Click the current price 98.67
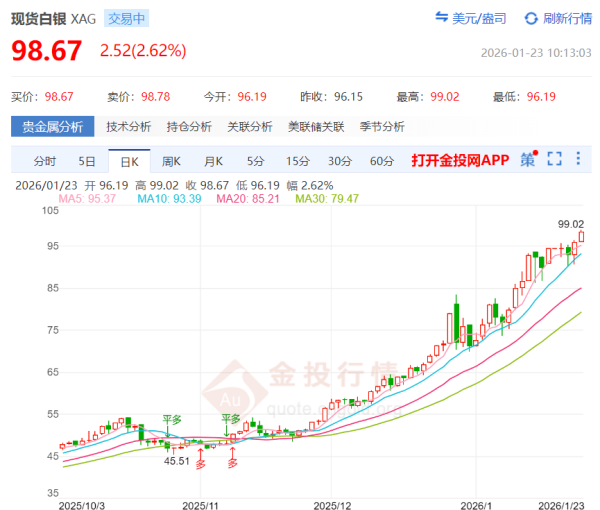 (46, 51)
